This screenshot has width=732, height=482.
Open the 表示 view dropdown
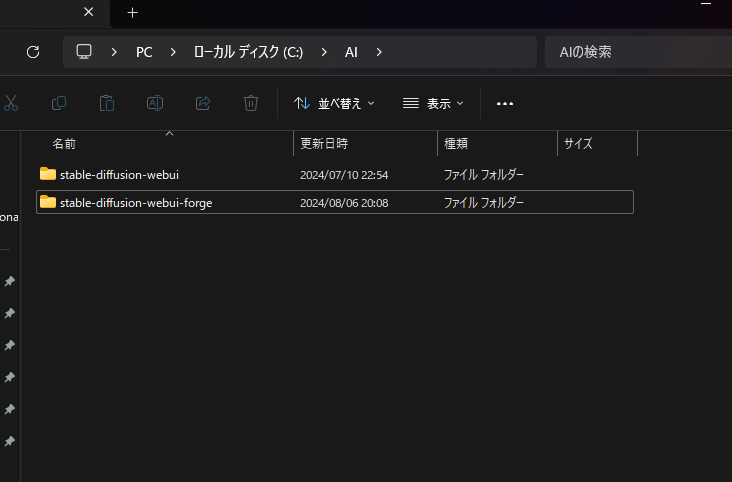(x=433, y=103)
